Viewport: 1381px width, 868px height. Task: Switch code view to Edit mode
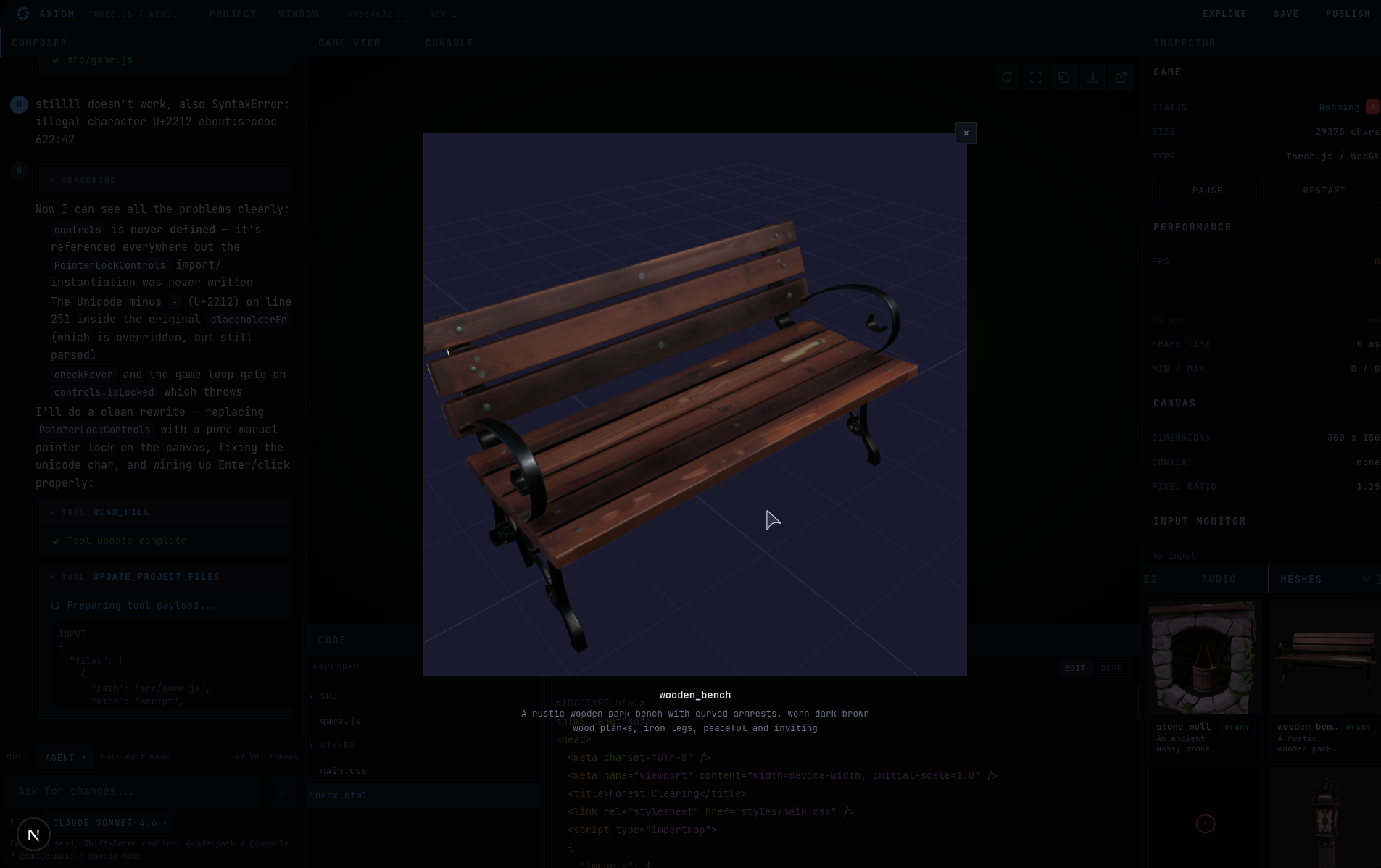(x=1074, y=668)
